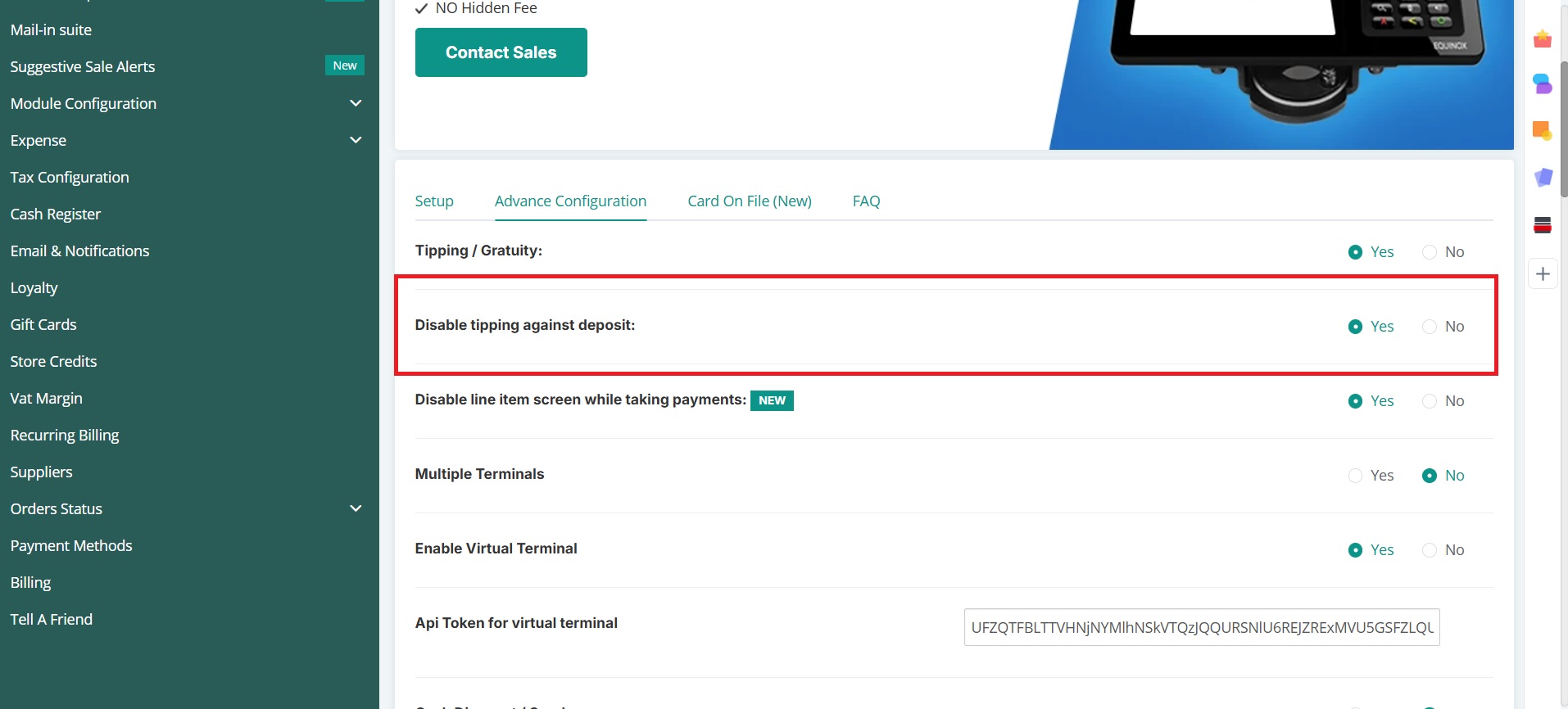Click the Api Token for virtual terminal field

pos(1201,627)
